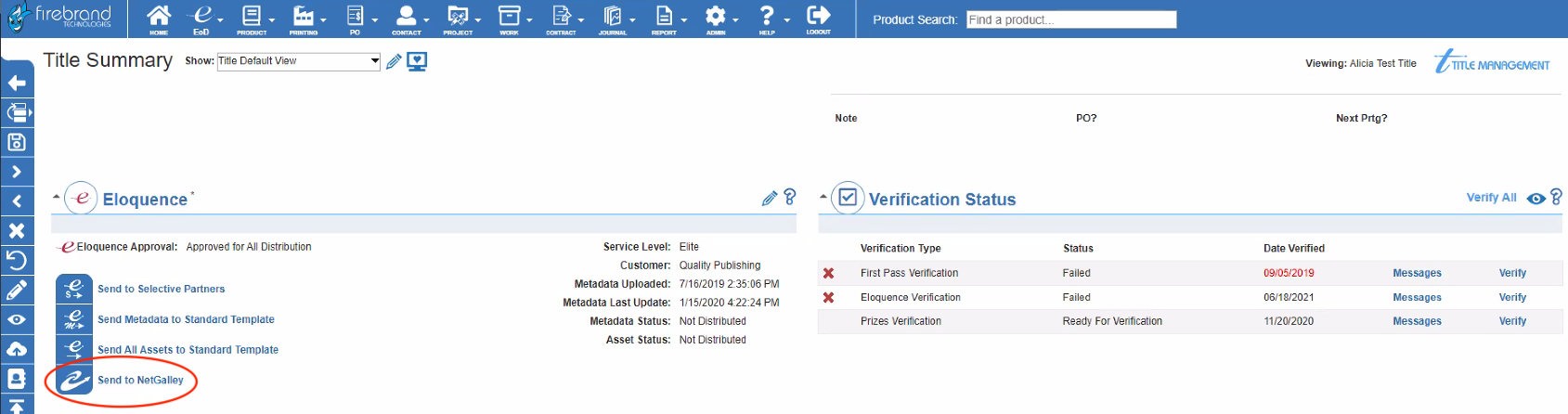Image resolution: width=1568 pixels, height=414 pixels.
Task: Click the Verify All link
Action: 1491,198
